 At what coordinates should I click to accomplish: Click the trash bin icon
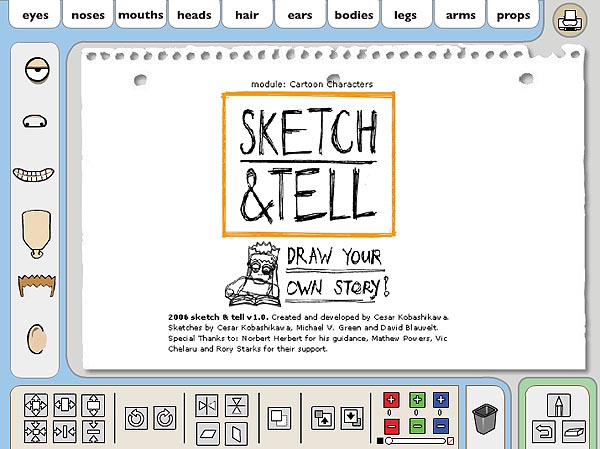click(485, 420)
